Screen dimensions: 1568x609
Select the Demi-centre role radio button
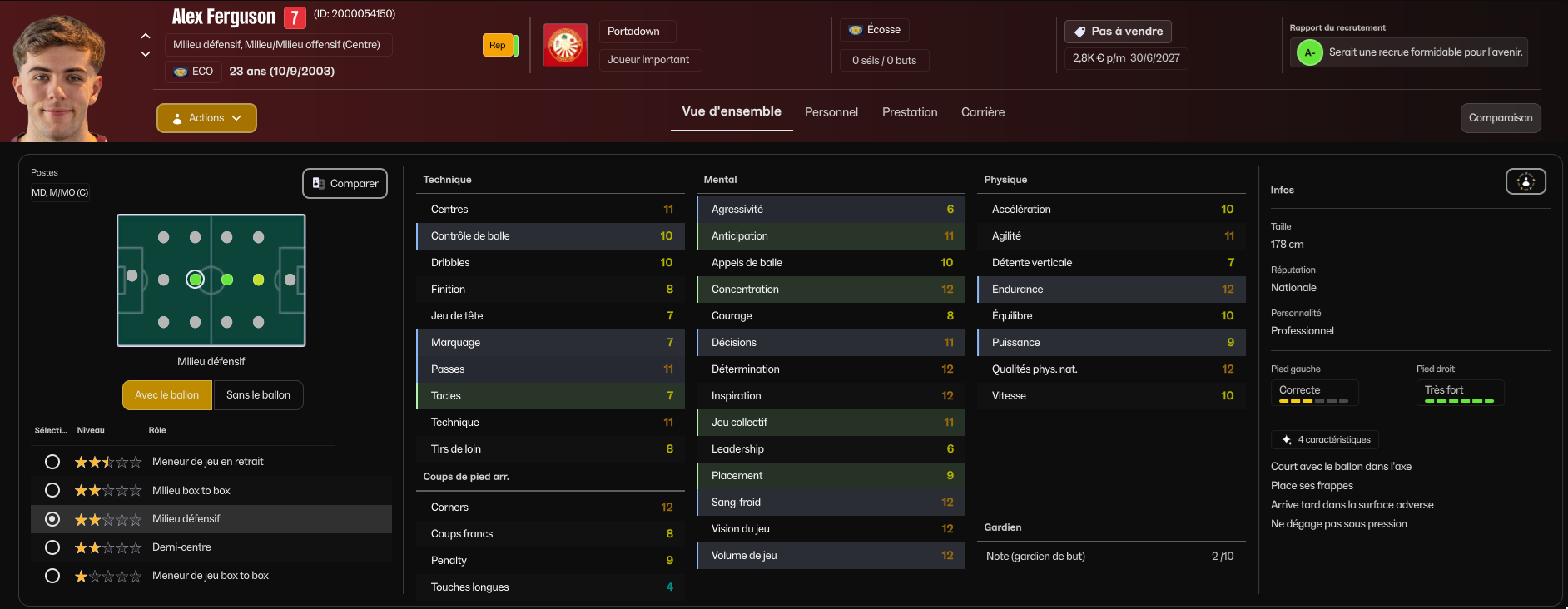[x=52, y=547]
